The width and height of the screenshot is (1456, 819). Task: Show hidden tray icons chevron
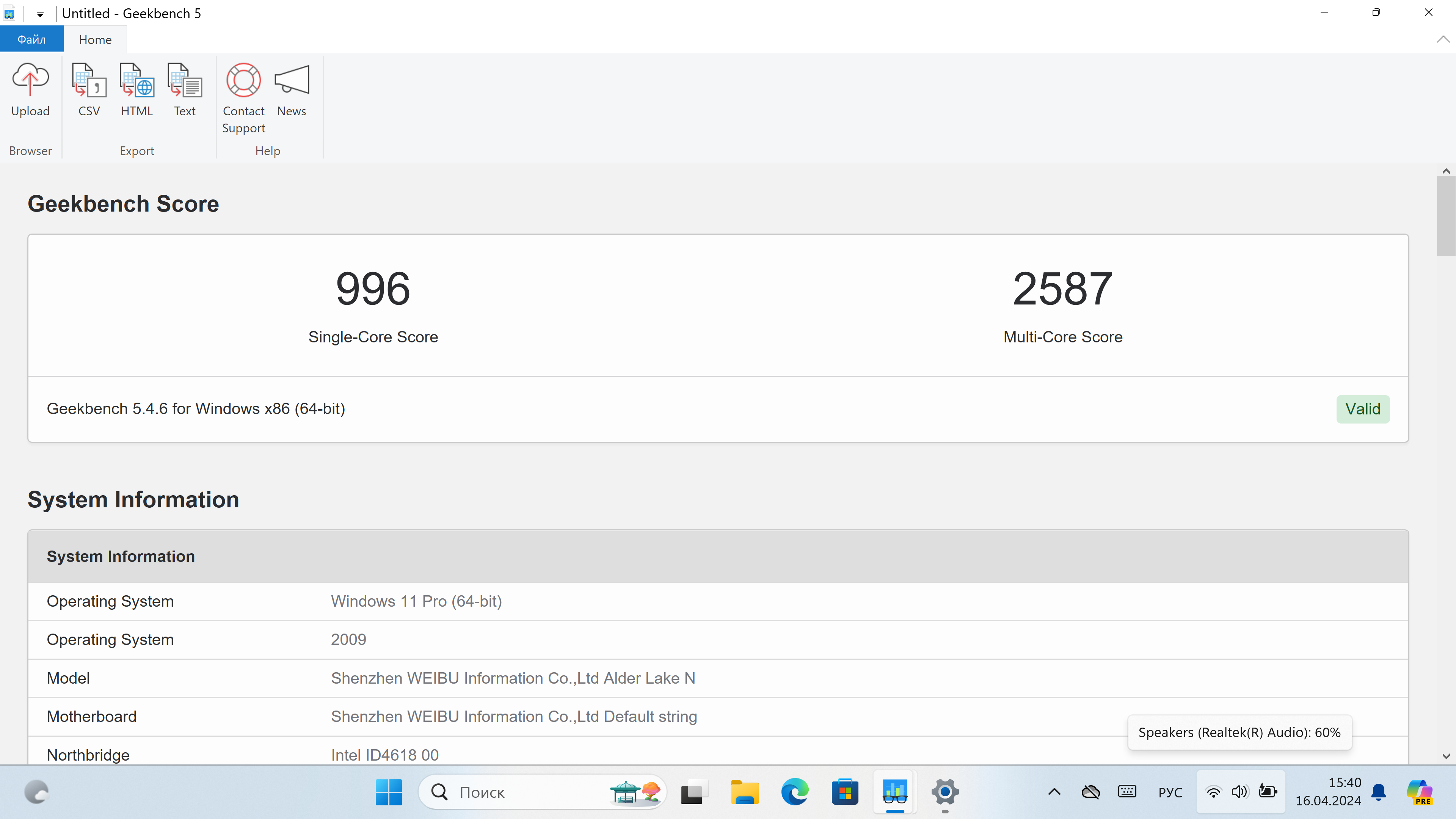click(x=1054, y=792)
